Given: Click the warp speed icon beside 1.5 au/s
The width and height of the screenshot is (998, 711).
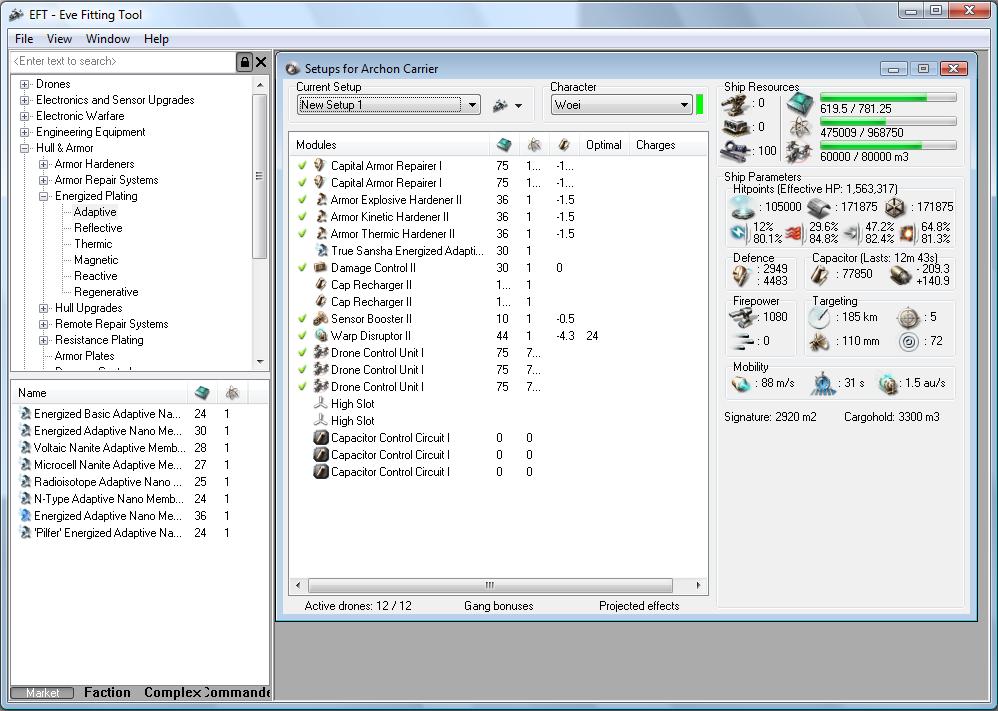Looking at the screenshot, I should coord(888,384).
